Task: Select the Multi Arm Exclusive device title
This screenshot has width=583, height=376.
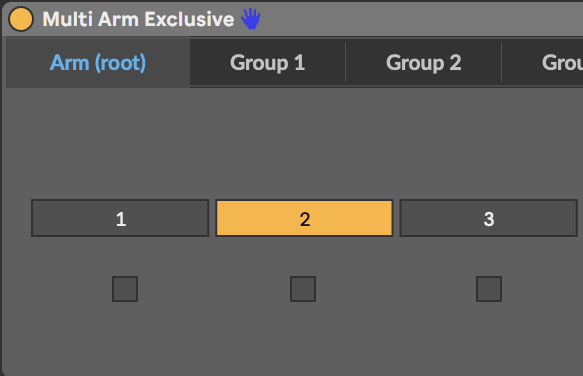Action: click(x=138, y=19)
